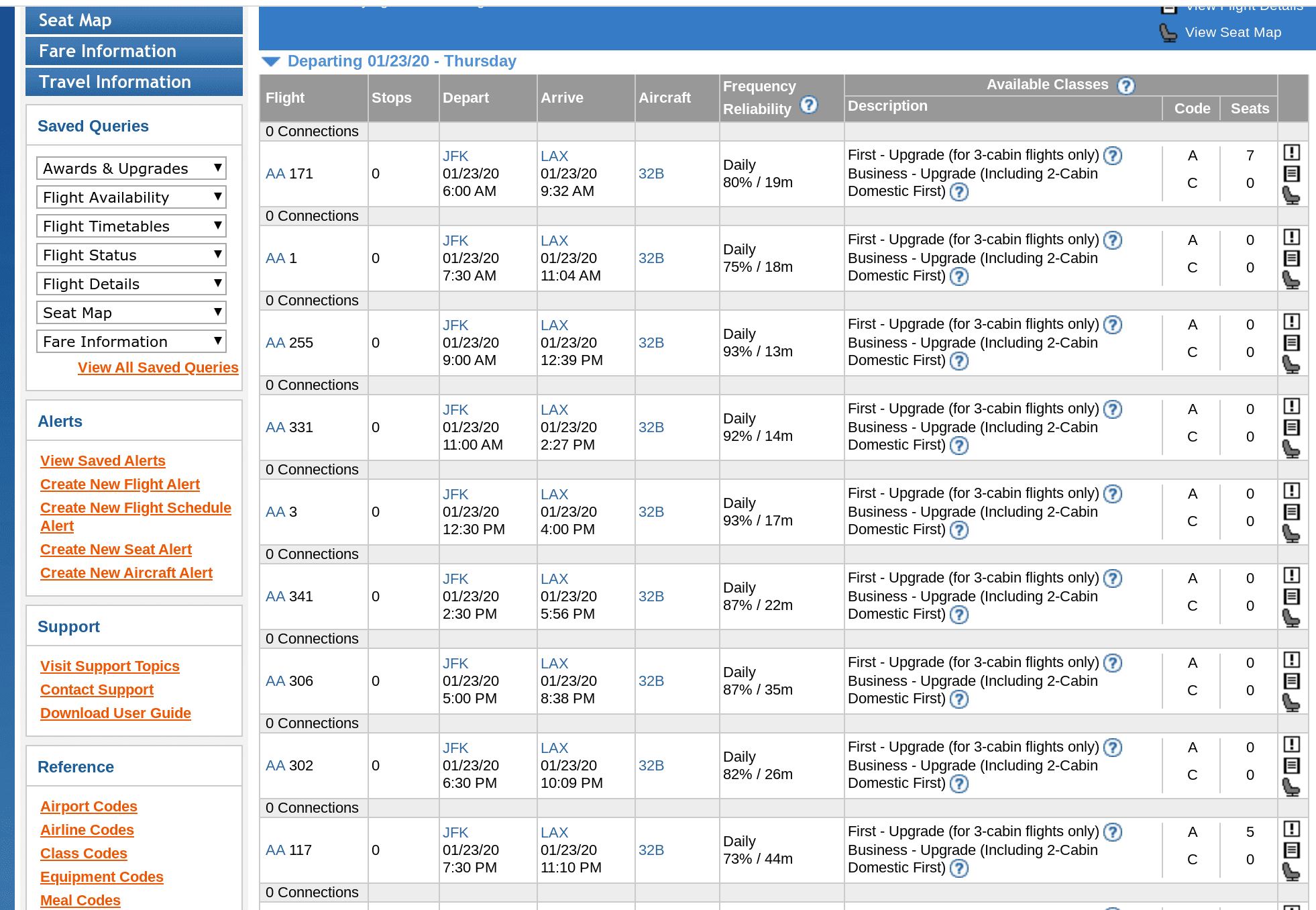Open Airport Codes reference link
The width and height of the screenshot is (1316, 910).
[89, 807]
